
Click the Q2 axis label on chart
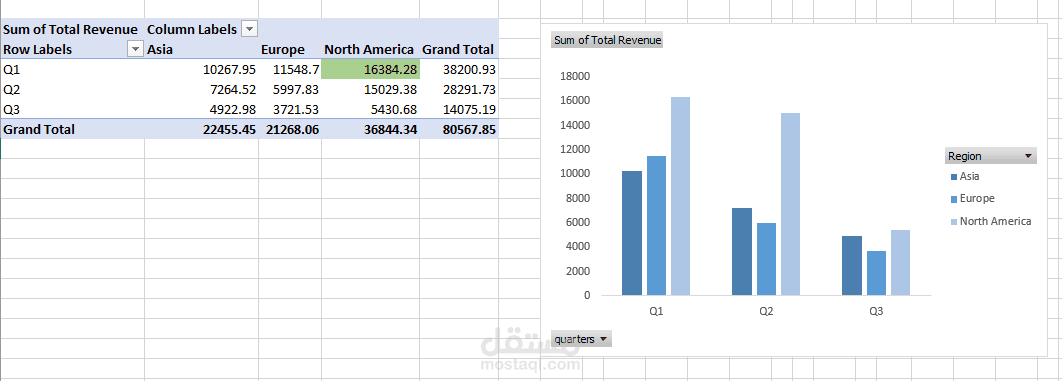[x=766, y=312]
